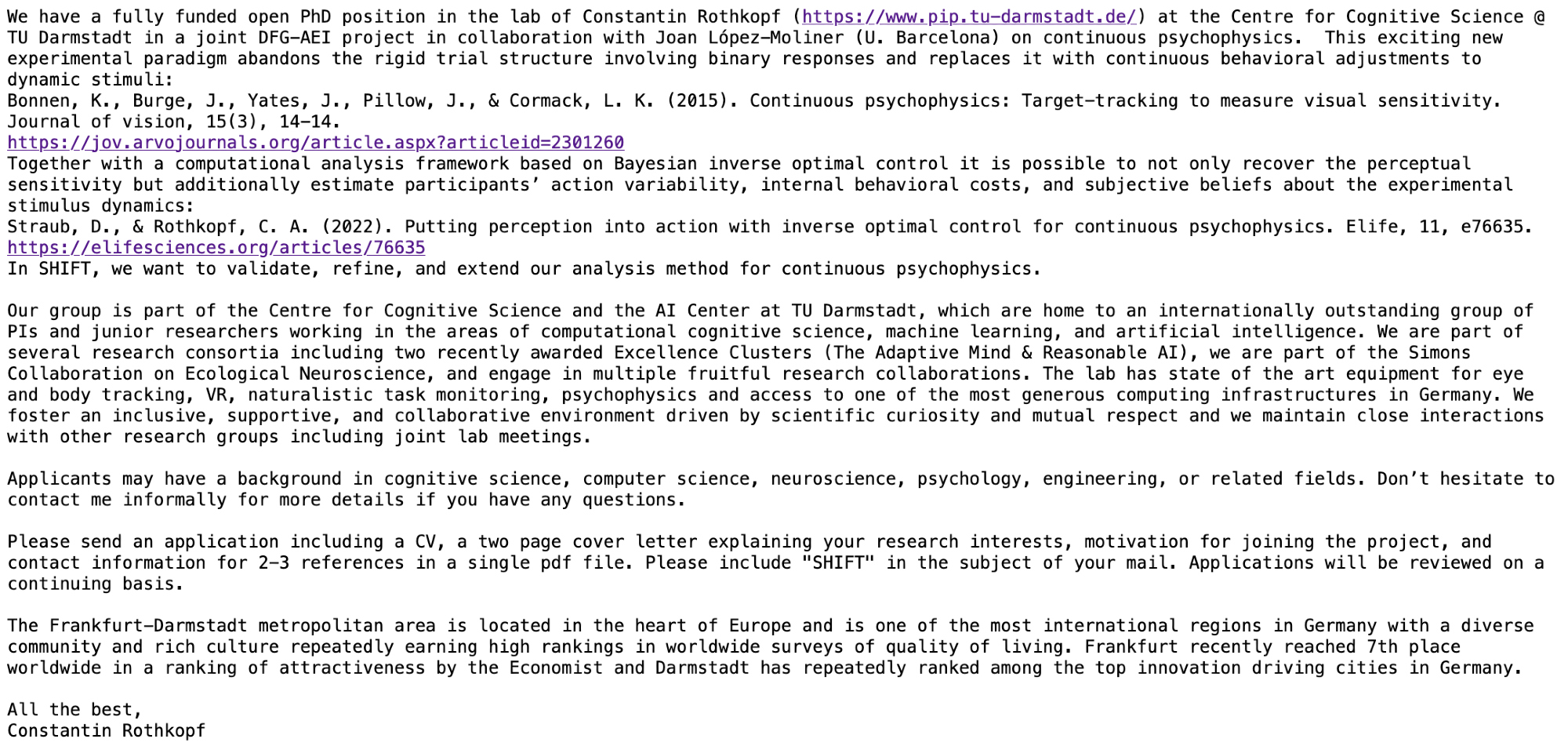Click the "continuing basis." line

[x=95, y=584]
